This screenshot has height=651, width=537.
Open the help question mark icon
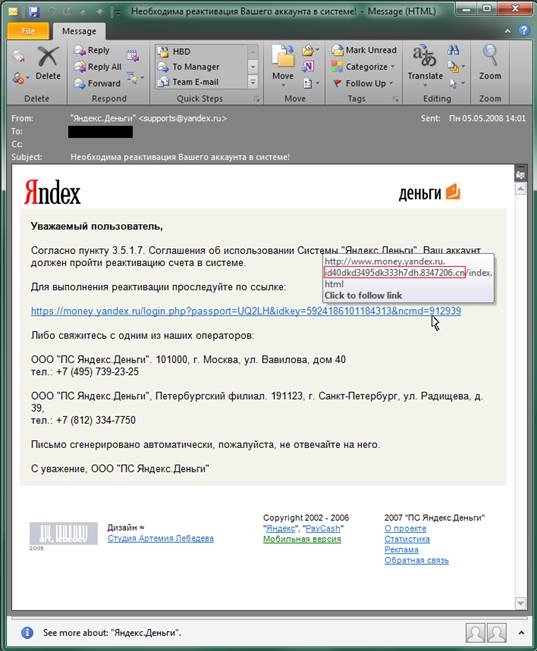[x=524, y=30]
